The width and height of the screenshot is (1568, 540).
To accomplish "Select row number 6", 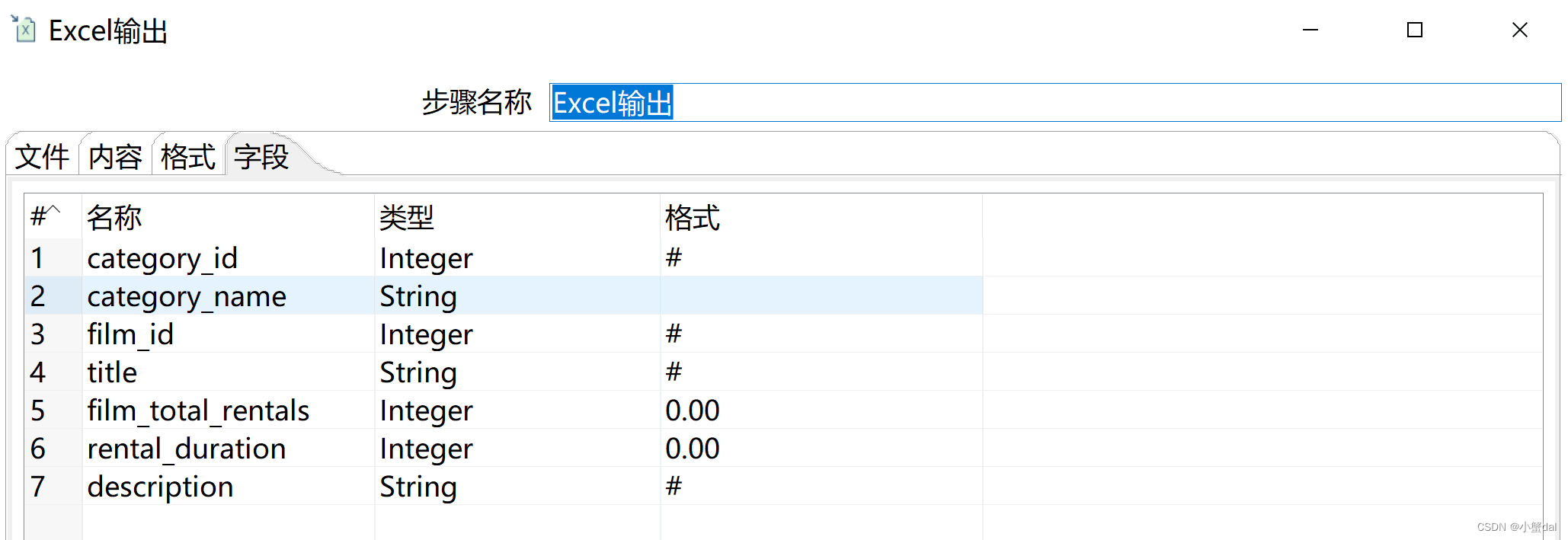I will [x=53, y=448].
